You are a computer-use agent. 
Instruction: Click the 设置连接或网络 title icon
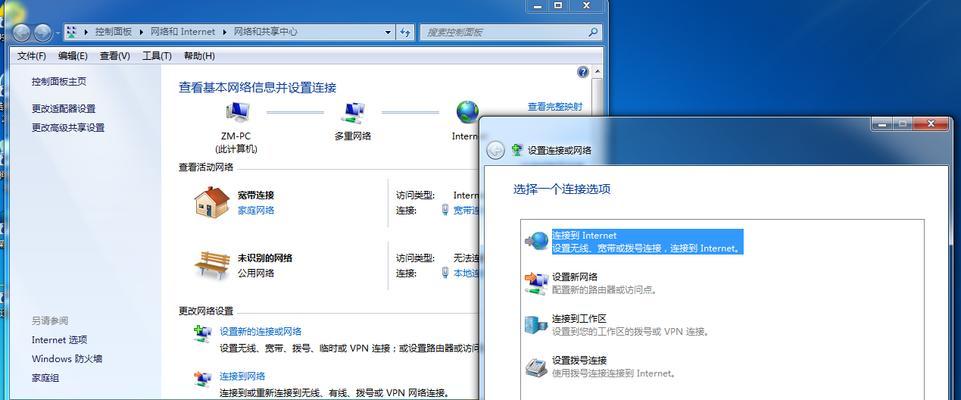[517, 149]
